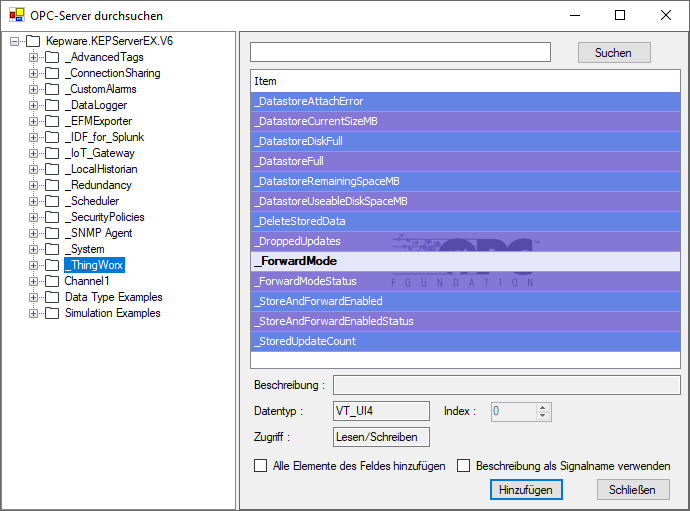Click the _IoT_Gateway folder icon
690x511 pixels.
52,153
